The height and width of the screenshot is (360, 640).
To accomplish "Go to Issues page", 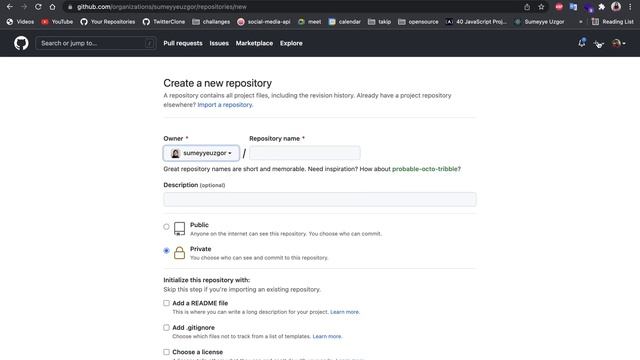I will point(219,43).
